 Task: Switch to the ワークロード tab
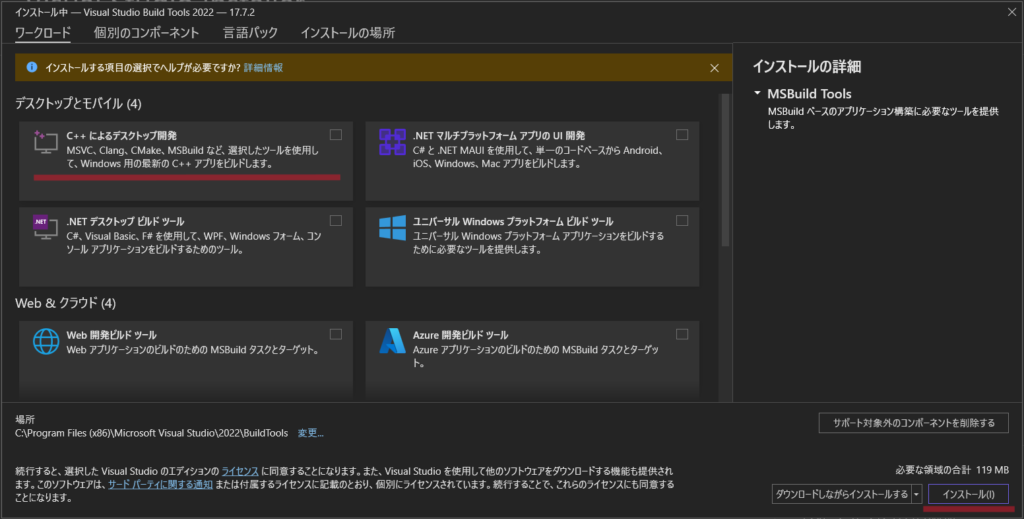click(x=42, y=33)
